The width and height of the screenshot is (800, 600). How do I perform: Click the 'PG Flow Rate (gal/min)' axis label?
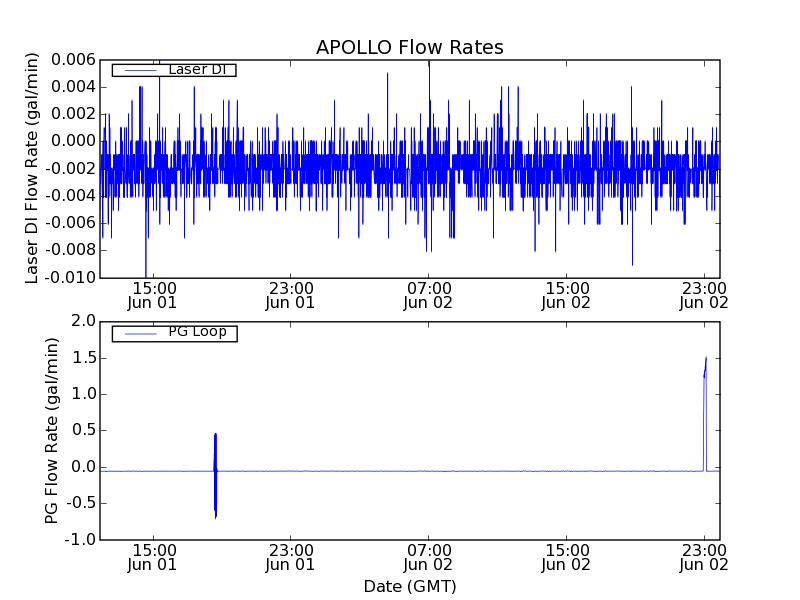point(51,431)
